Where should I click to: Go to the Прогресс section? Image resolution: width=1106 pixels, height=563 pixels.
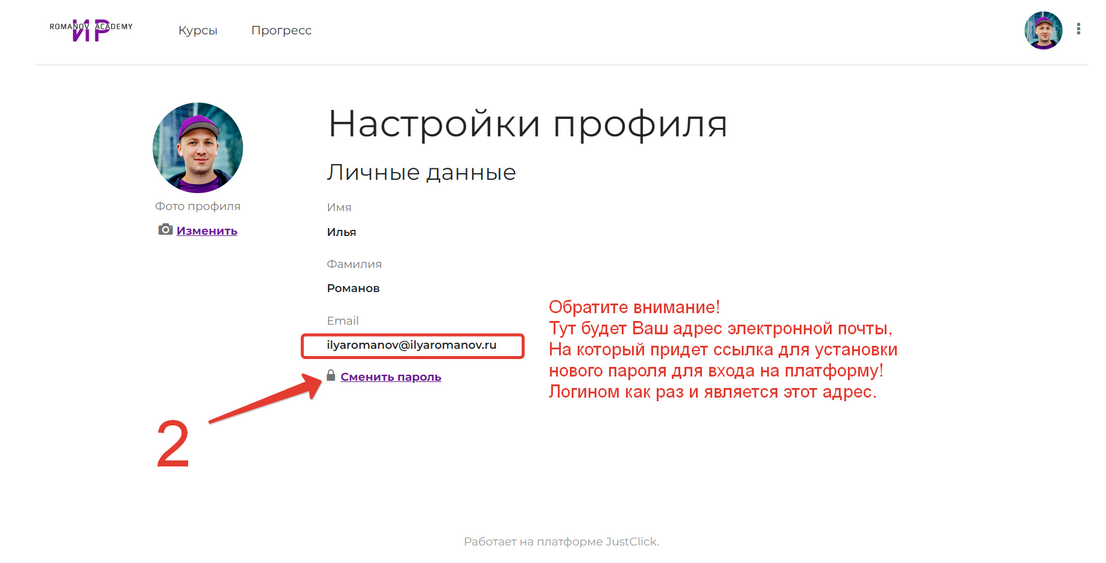281,31
